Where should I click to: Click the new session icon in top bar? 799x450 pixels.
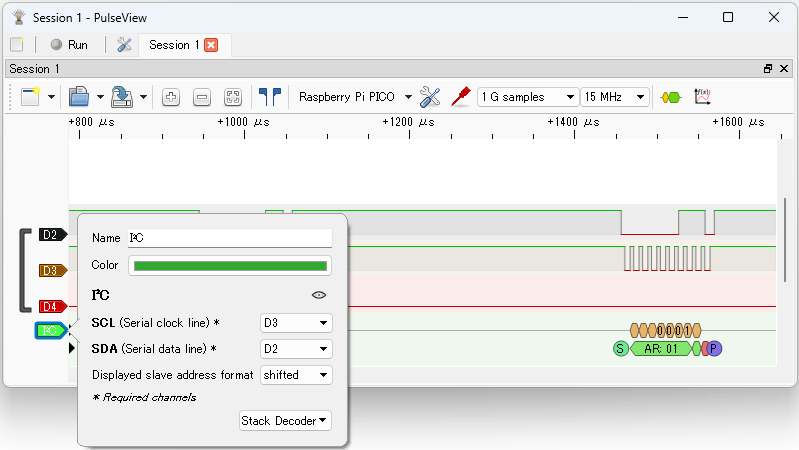[x=17, y=45]
